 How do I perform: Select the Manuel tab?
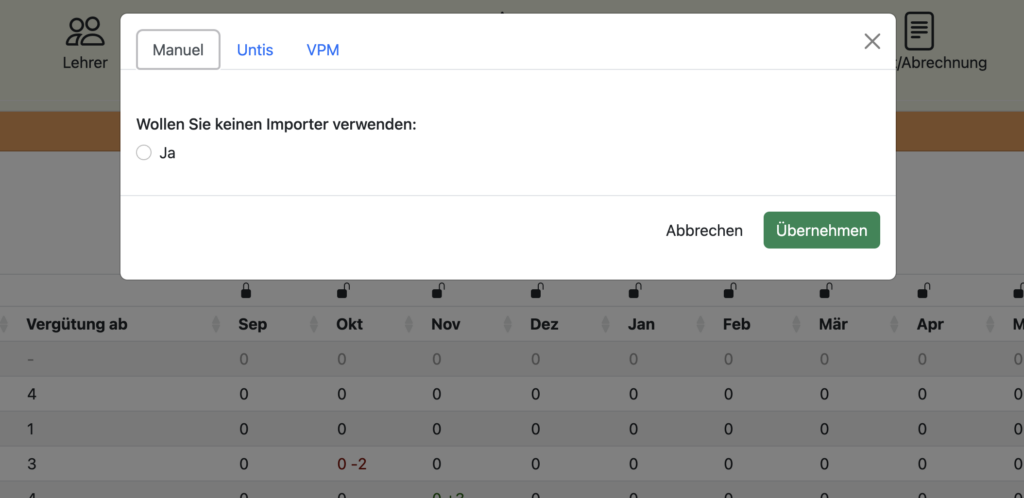click(x=178, y=50)
